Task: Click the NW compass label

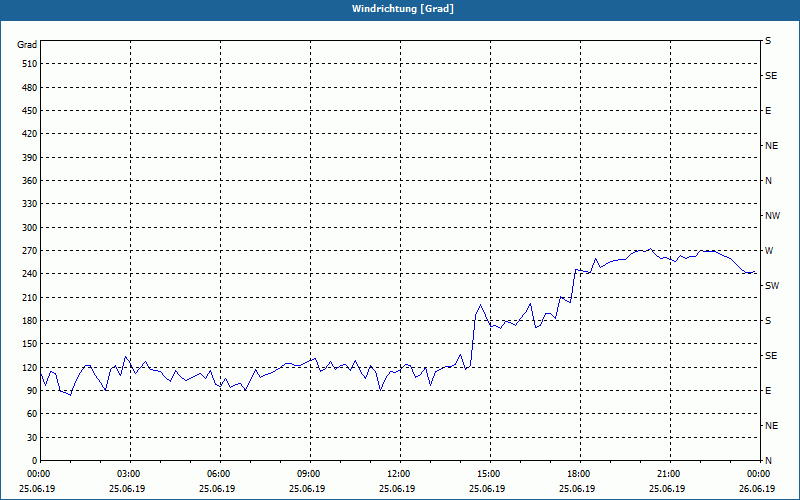Action: (772, 216)
